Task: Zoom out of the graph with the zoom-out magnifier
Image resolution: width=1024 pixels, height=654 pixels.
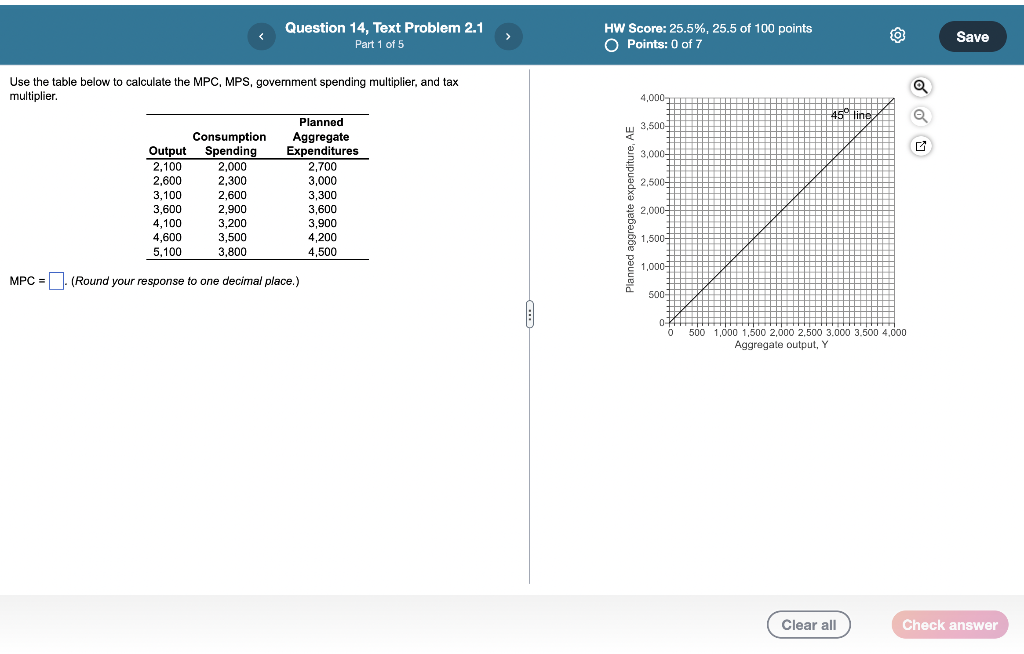Action: point(919,116)
